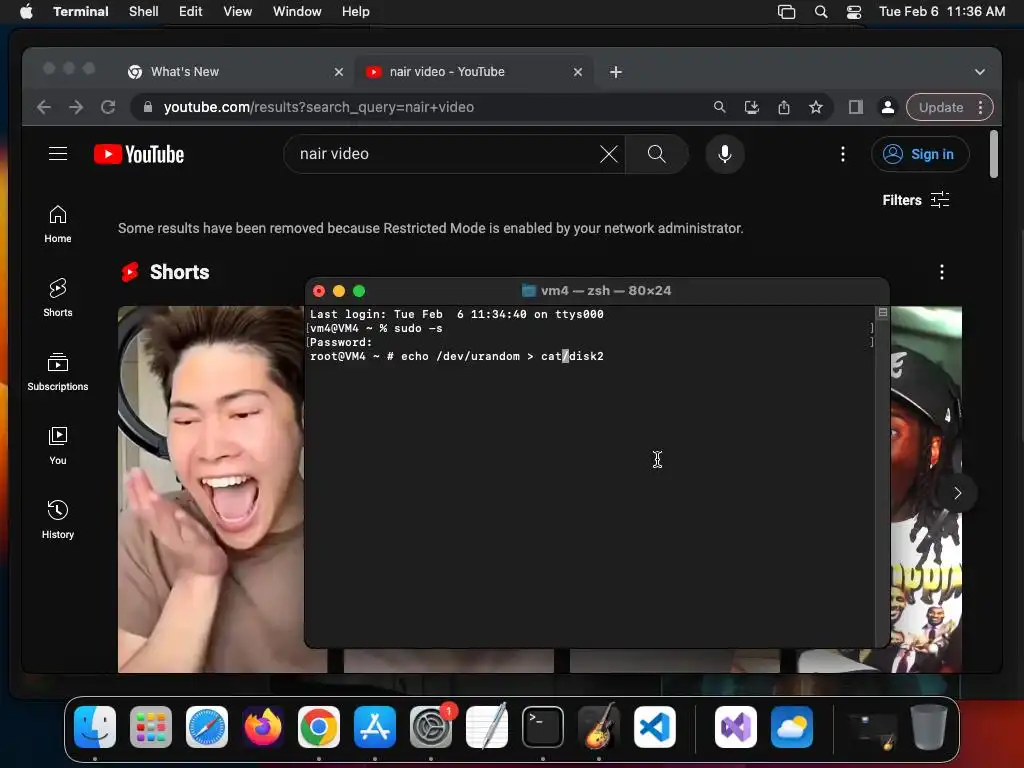
Task: Open TextEdit from the Dock
Action: (x=487, y=726)
